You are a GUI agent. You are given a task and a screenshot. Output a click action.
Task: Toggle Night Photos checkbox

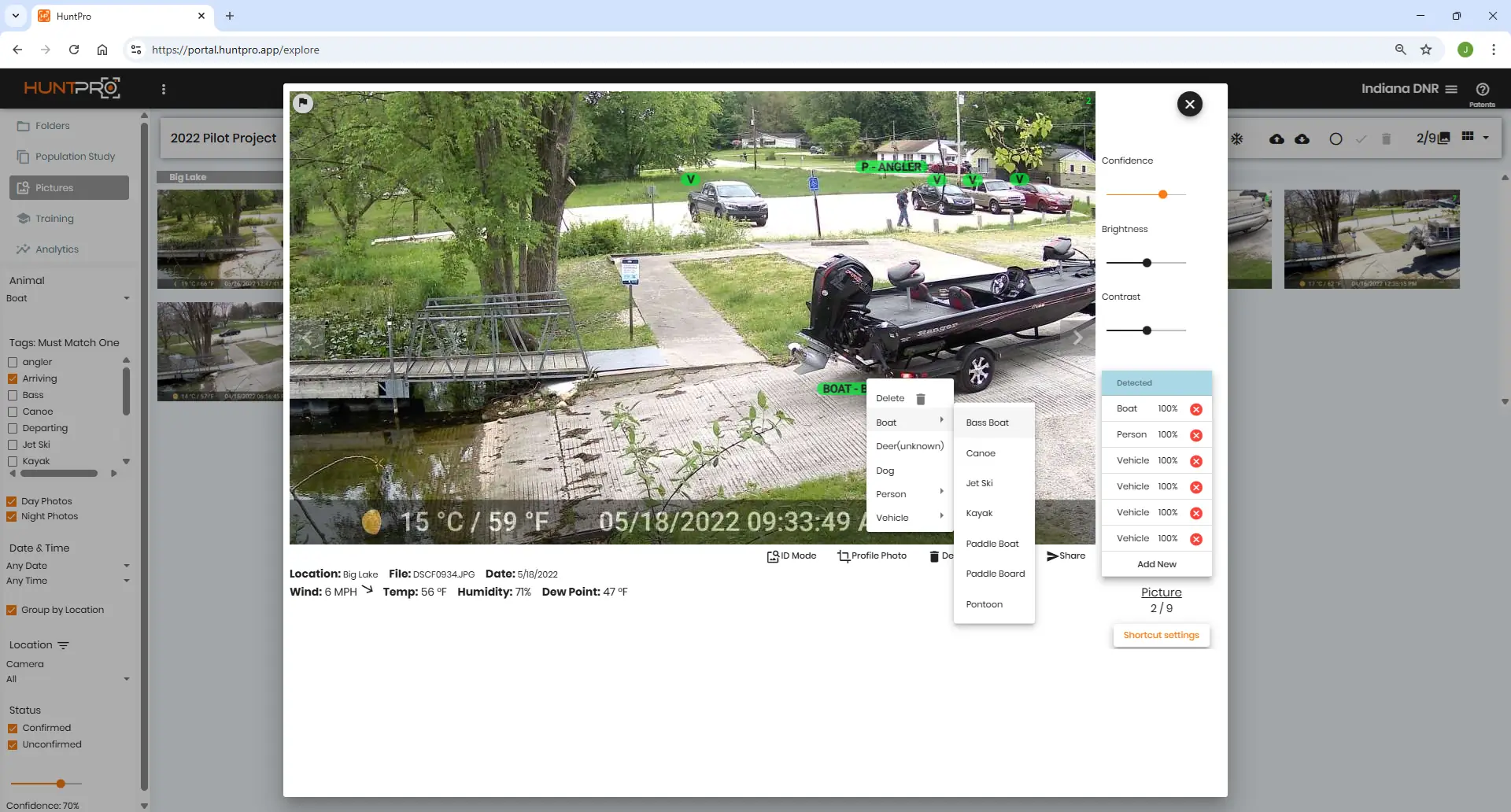tap(12, 517)
